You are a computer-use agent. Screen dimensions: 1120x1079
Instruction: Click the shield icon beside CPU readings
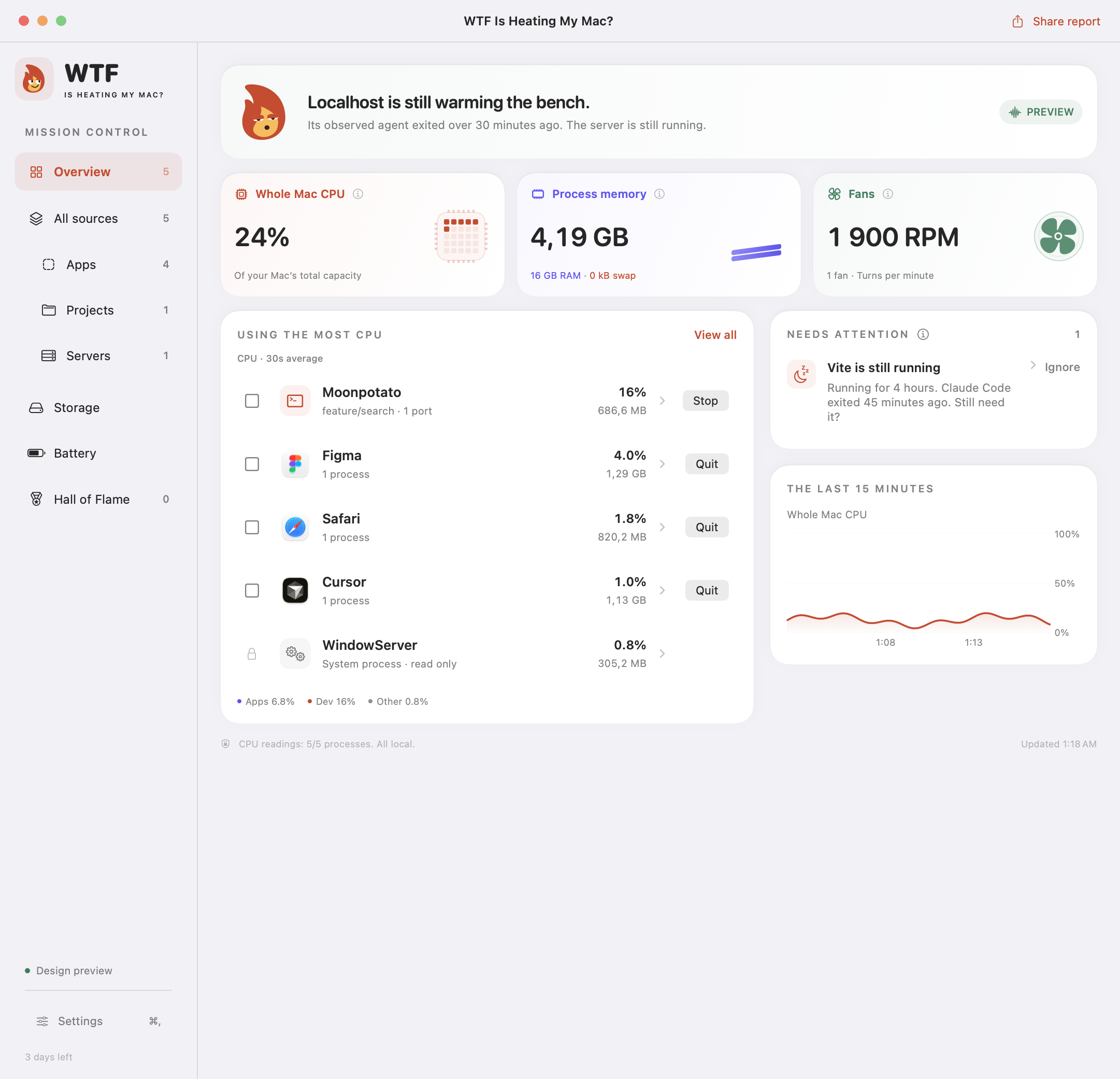point(226,743)
